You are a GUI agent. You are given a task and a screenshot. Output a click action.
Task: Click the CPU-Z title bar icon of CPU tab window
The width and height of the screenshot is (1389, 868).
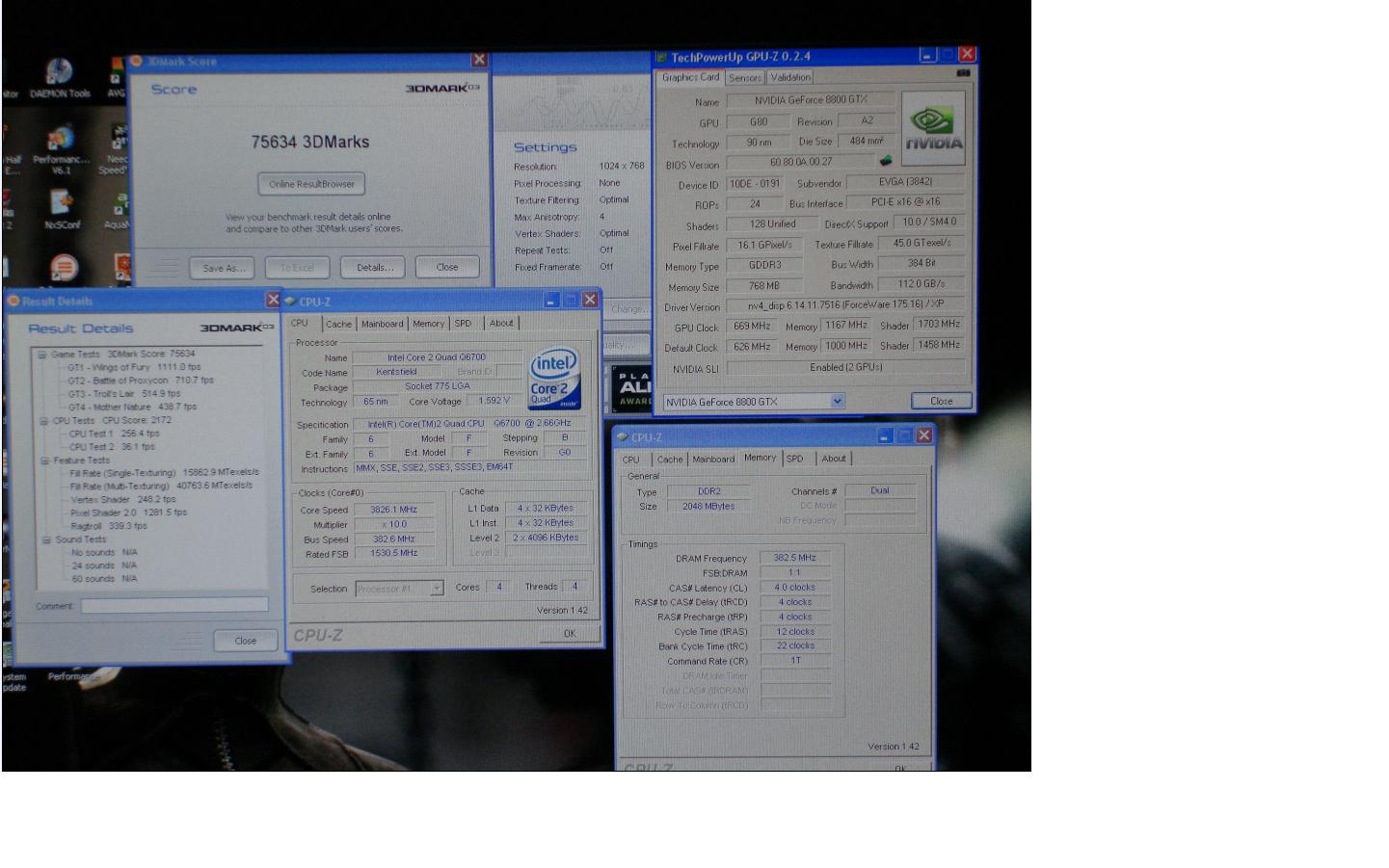(x=289, y=302)
